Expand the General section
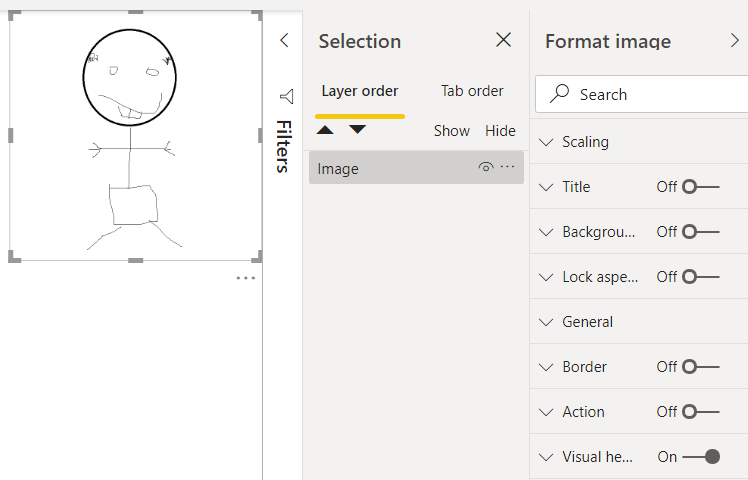 [x=546, y=322]
